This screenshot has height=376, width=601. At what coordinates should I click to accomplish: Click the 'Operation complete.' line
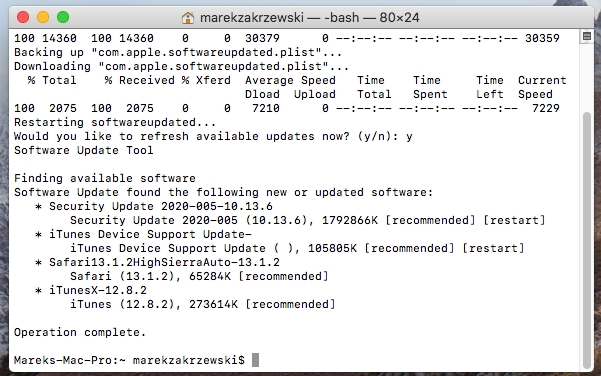tap(80, 332)
